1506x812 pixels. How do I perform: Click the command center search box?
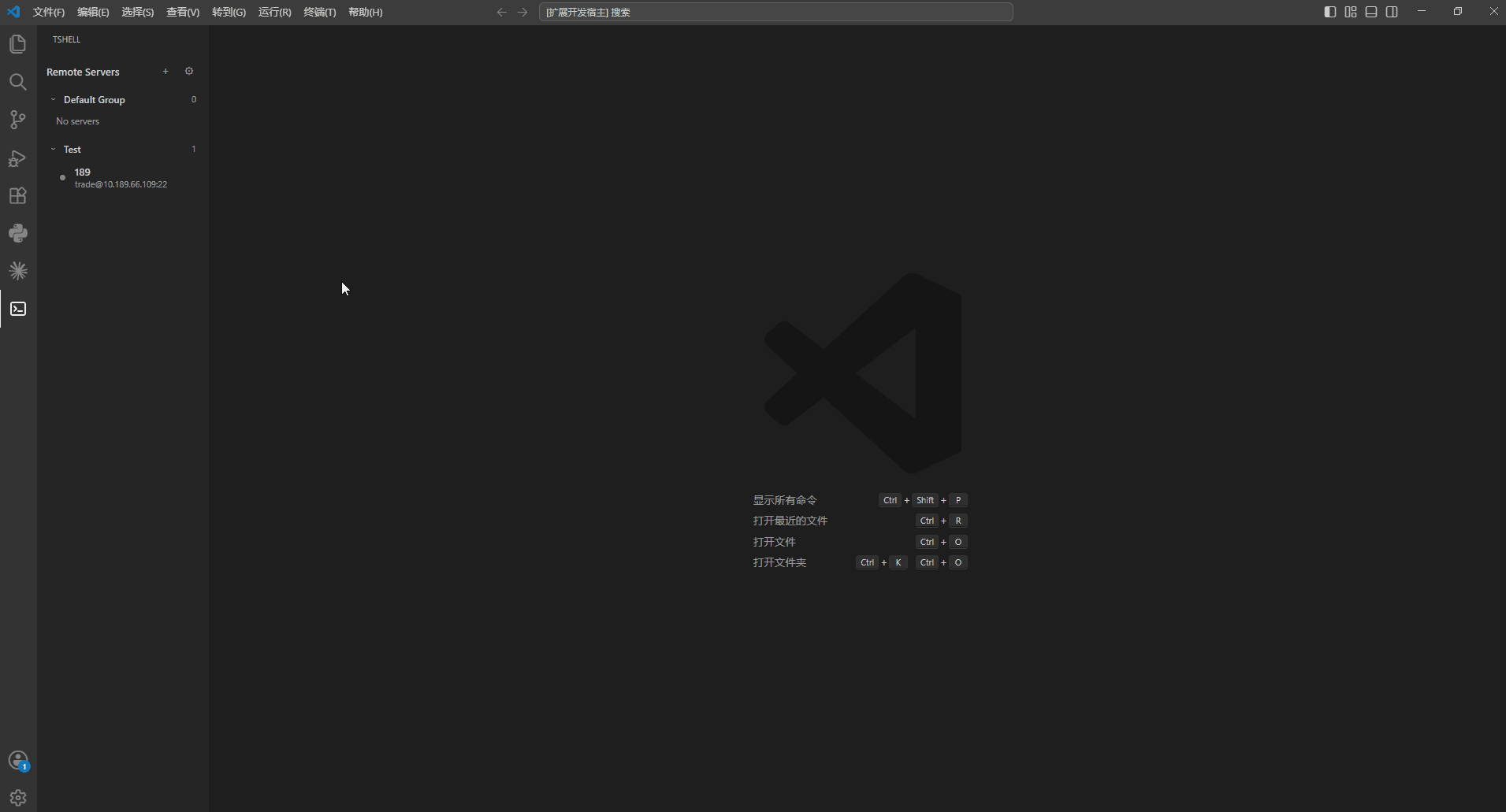pos(775,12)
